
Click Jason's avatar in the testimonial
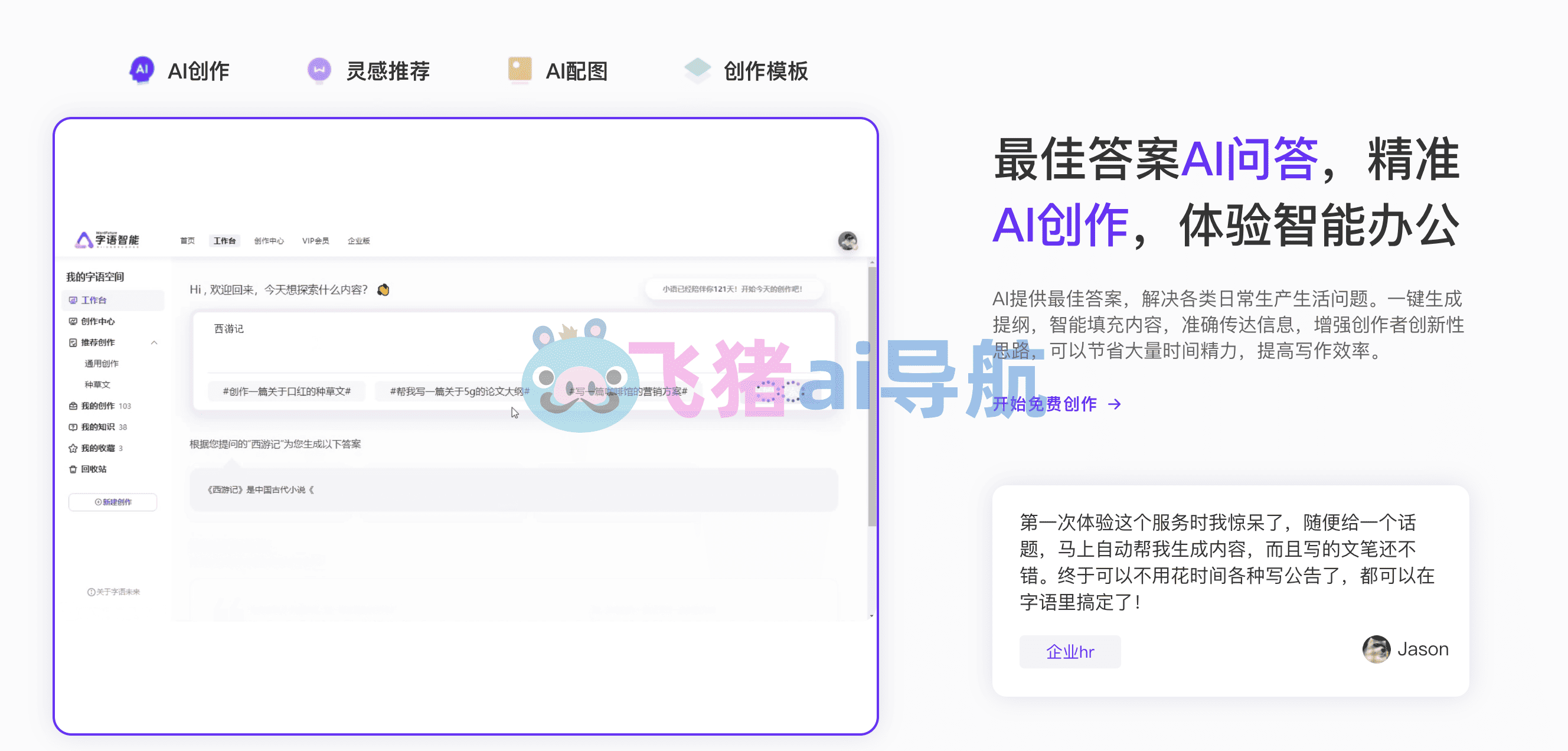click(1376, 649)
